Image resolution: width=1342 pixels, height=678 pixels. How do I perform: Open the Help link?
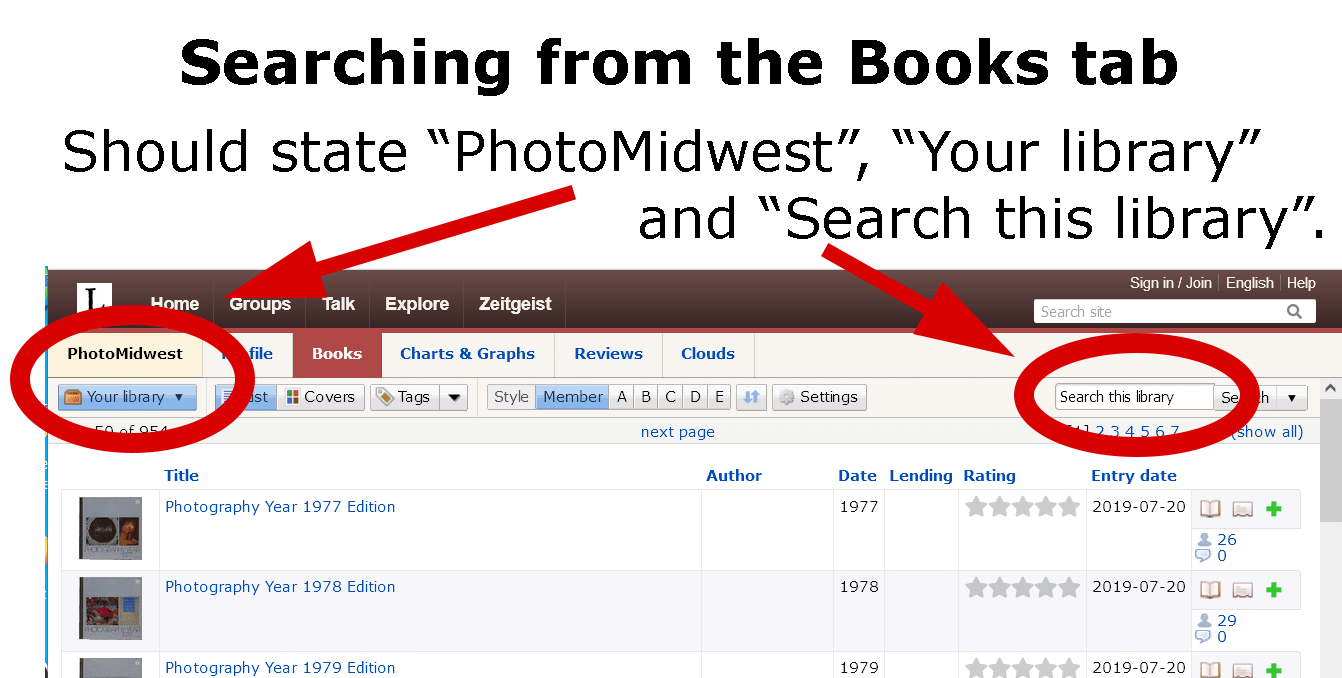(1301, 283)
